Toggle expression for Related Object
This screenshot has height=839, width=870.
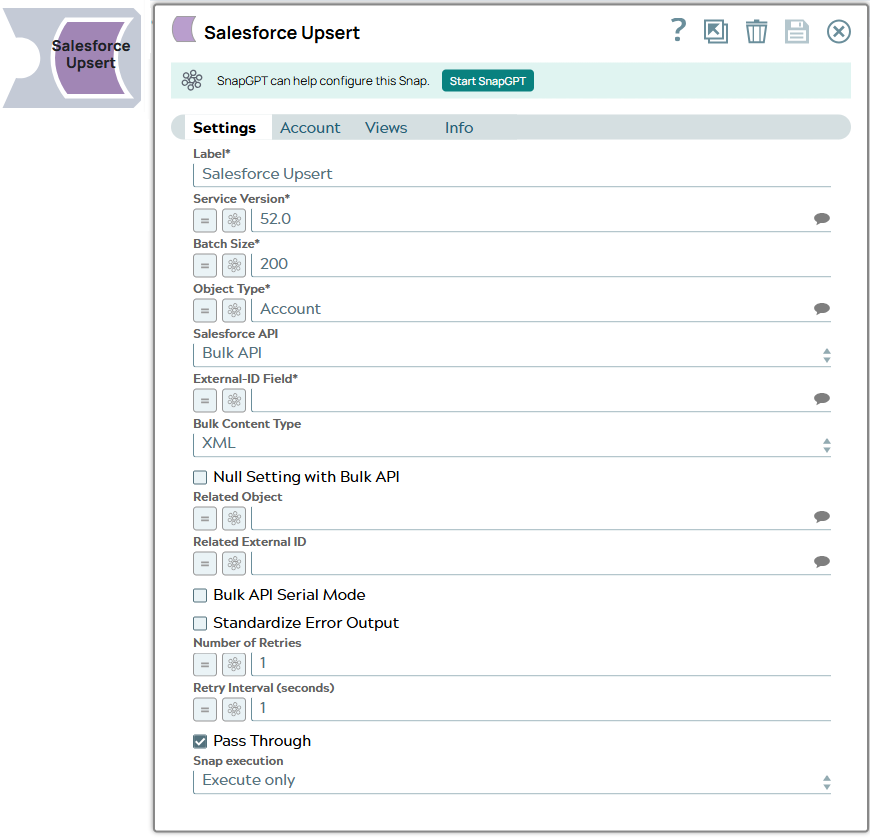pyautogui.click(x=205, y=518)
